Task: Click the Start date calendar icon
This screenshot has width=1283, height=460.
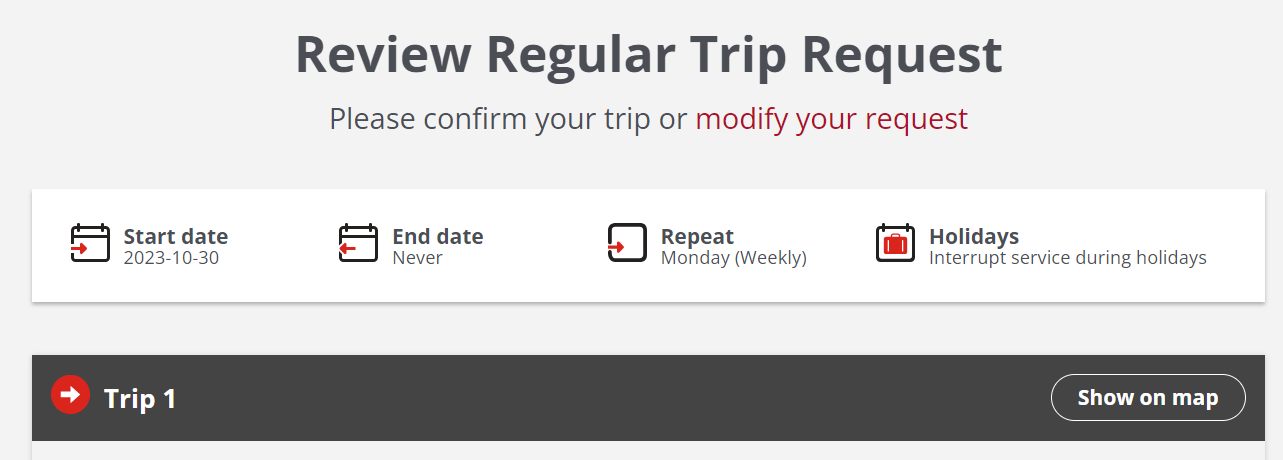Action: pos(90,243)
